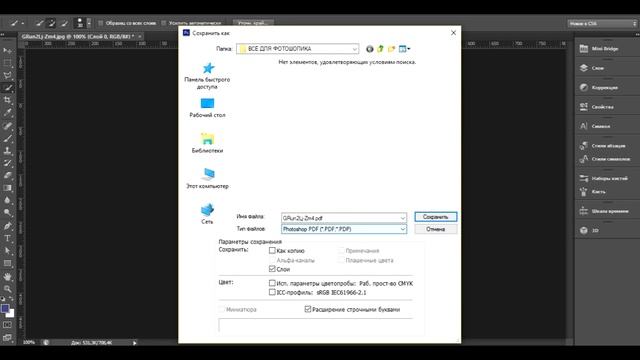Open the Mini Bridge panel
Viewport: 640px width, 360px height.
tap(599, 49)
